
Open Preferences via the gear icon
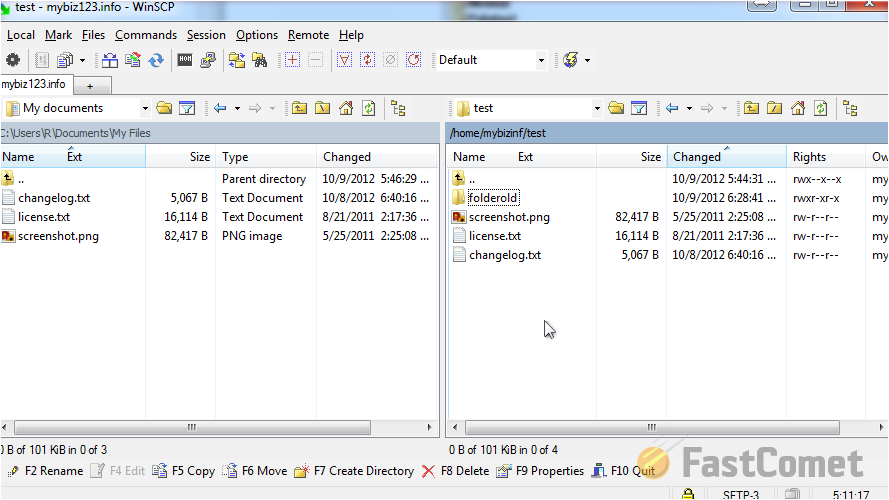tap(12, 60)
